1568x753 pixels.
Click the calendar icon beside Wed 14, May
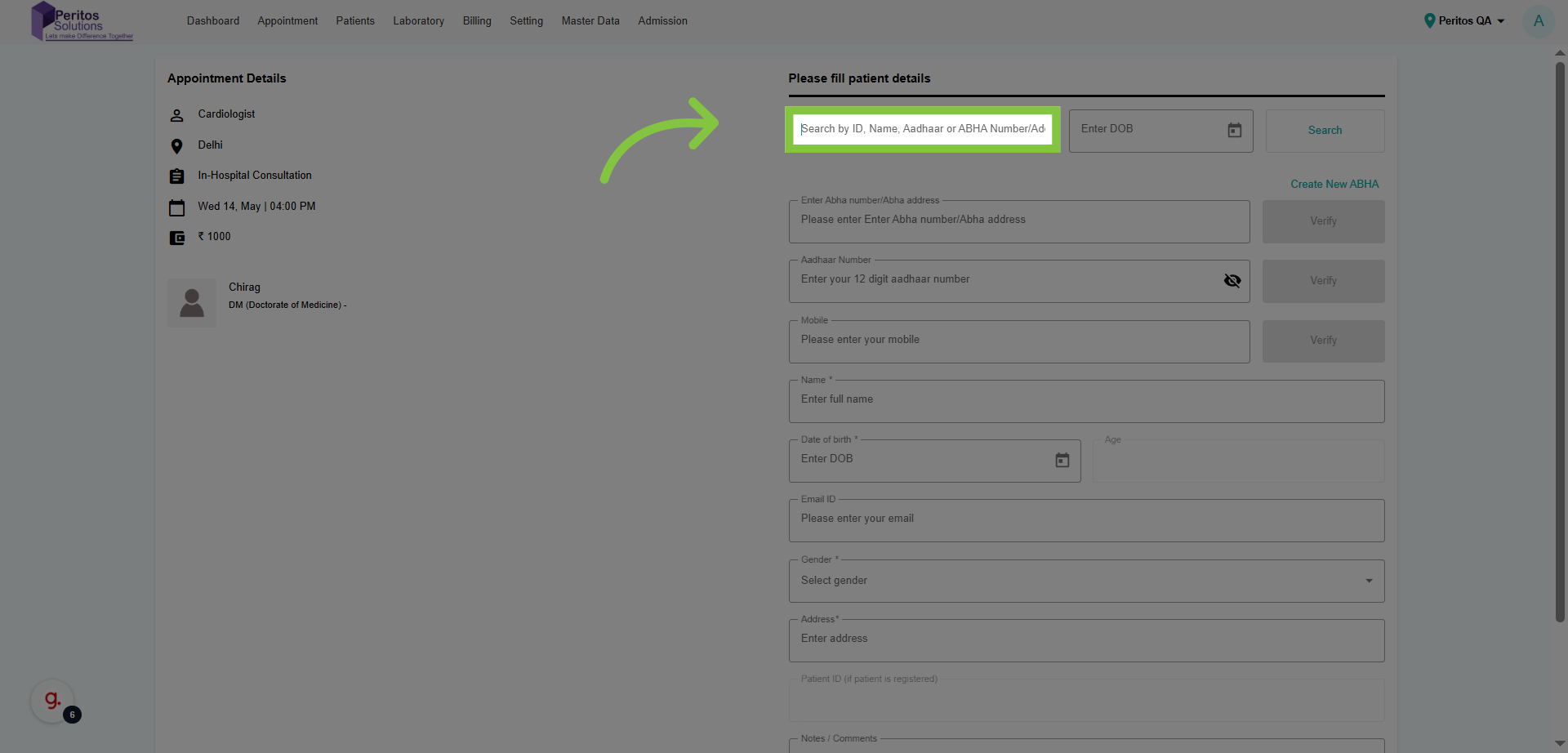coord(177,207)
